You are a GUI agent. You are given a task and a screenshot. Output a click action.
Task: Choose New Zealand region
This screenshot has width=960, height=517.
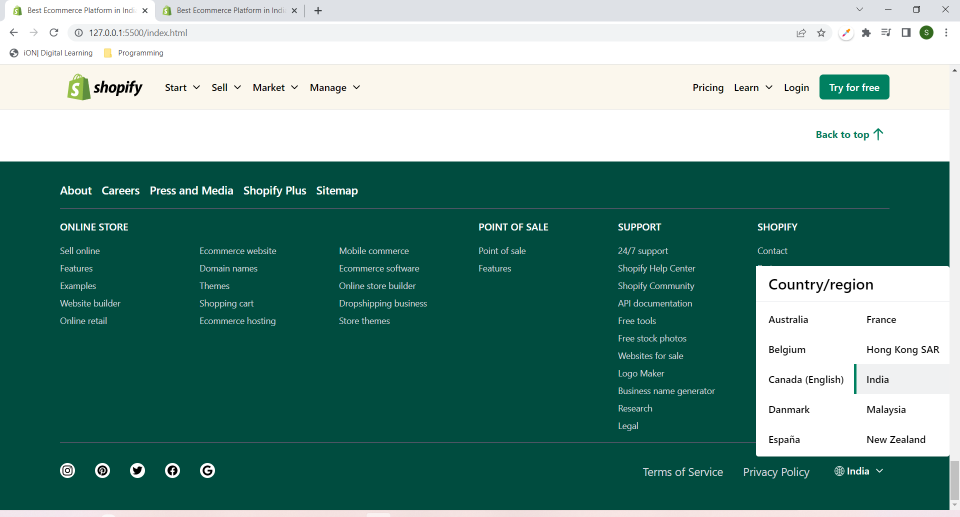(896, 440)
